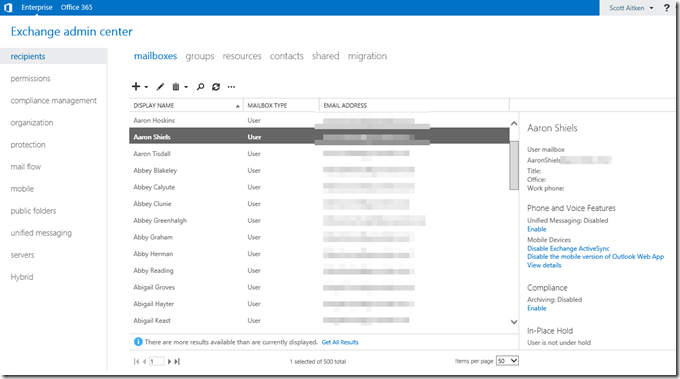Switch to mailboxes tab
Screen dimensions: 680x379
point(155,56)
